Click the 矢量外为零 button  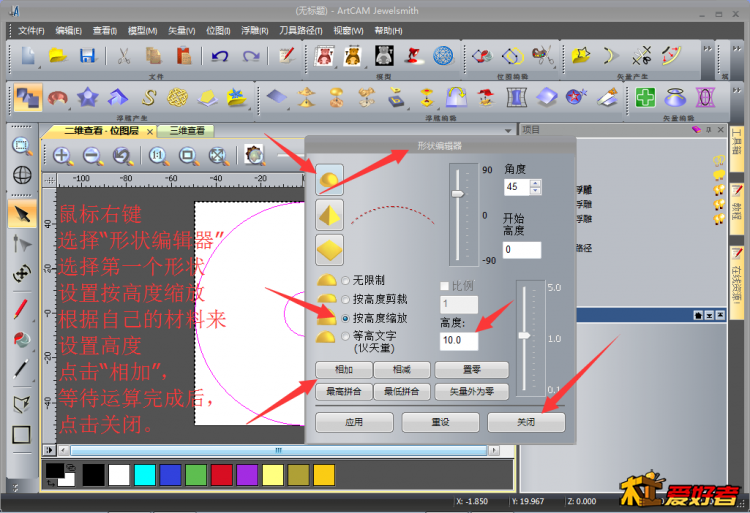click(x=472, y=392)
